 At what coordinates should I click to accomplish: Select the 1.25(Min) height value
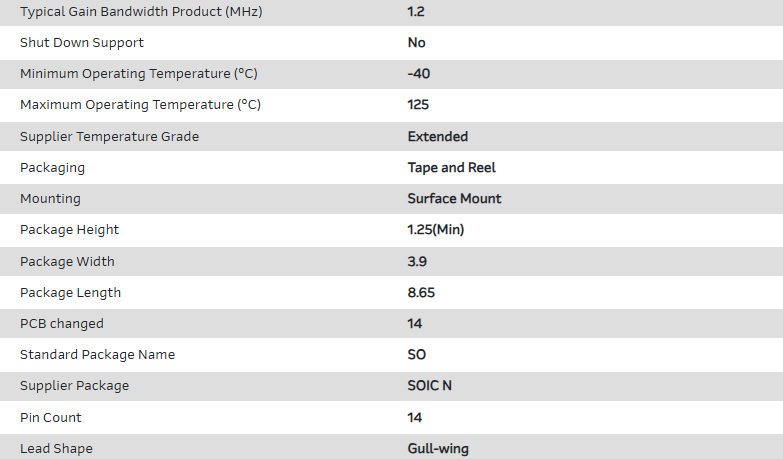[x=436, y=229]
